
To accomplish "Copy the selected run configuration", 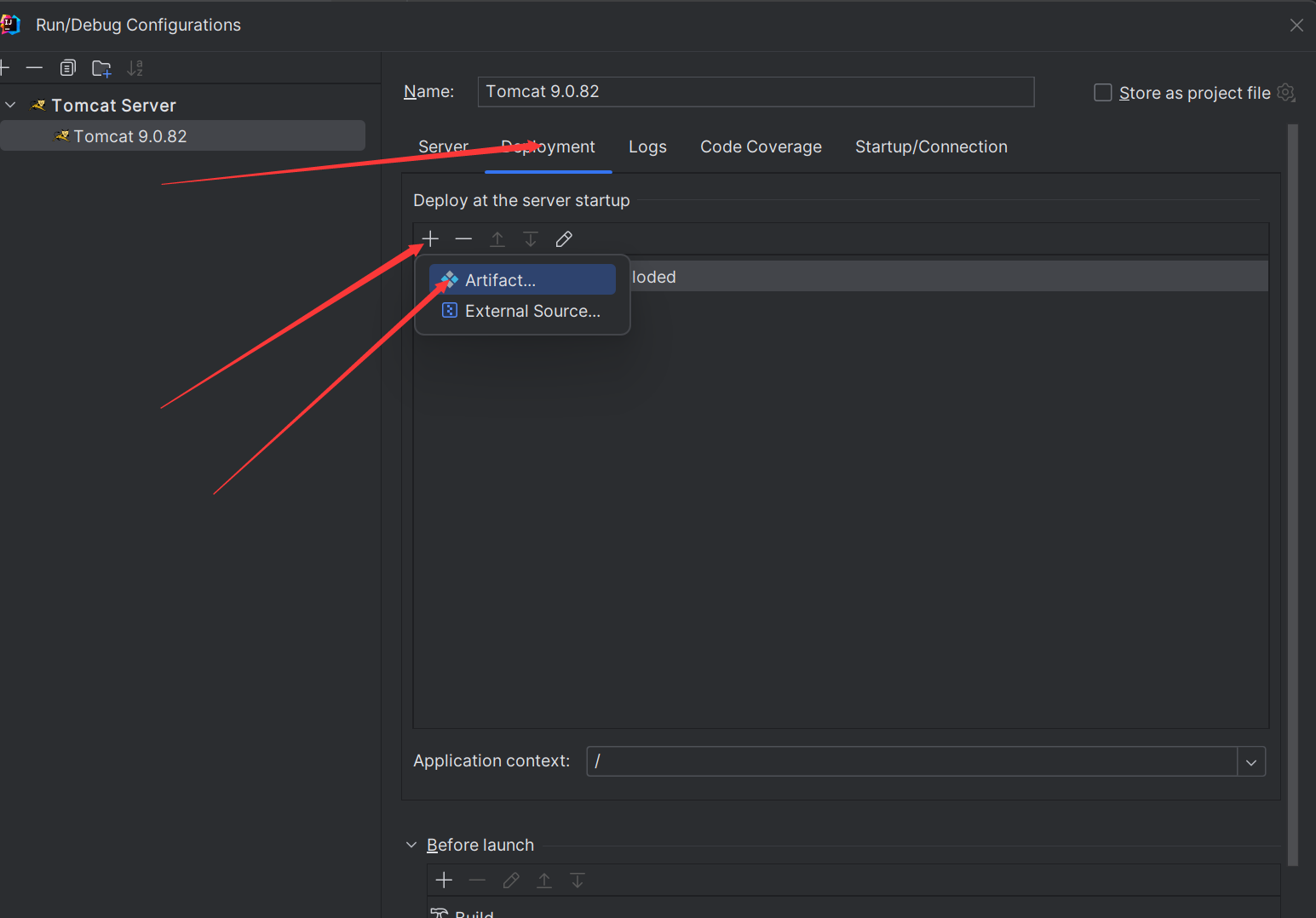I will click(x=68, y=67).
